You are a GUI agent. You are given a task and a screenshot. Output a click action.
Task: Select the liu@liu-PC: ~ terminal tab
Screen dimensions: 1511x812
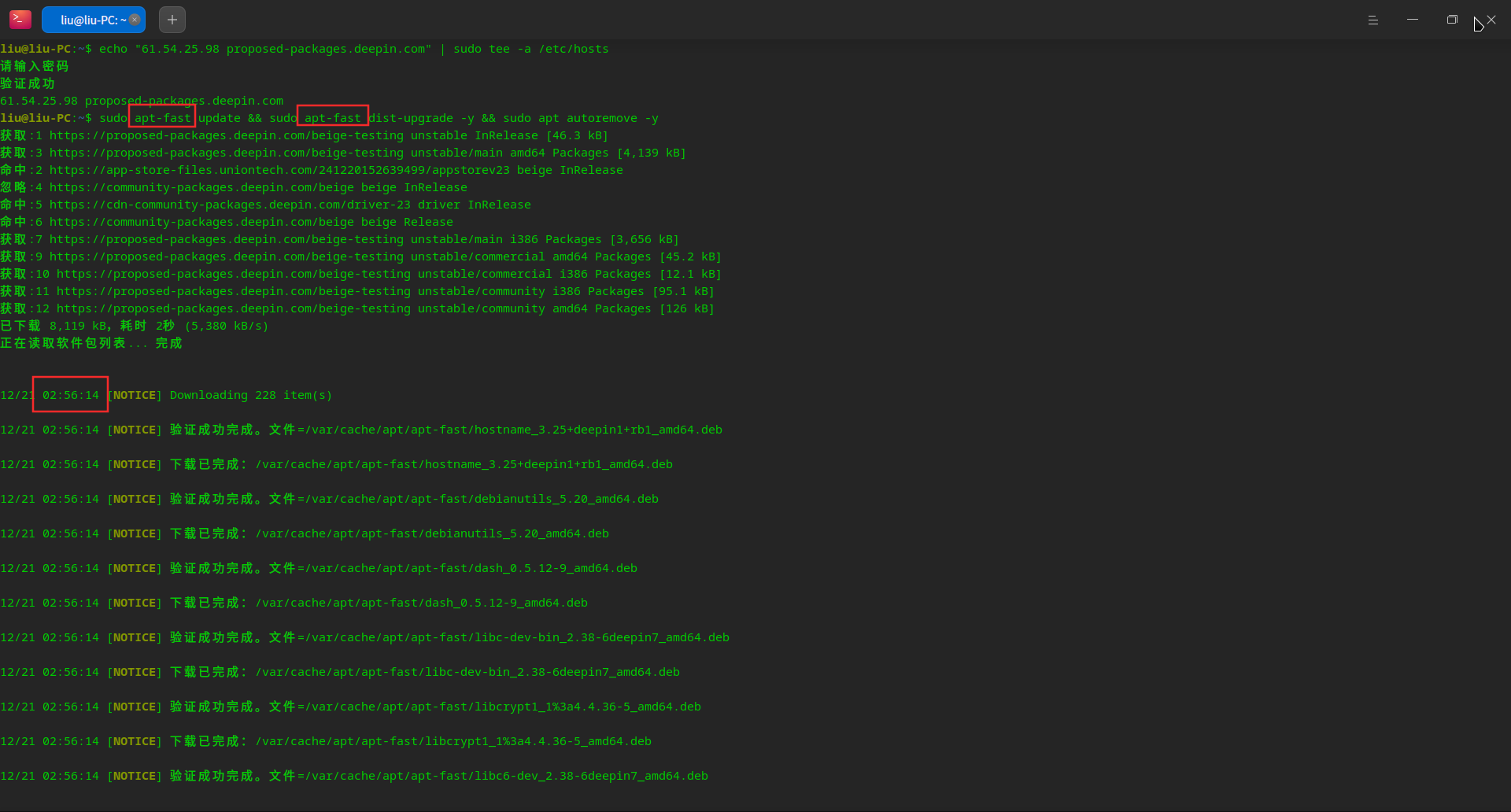click(93, 20)
